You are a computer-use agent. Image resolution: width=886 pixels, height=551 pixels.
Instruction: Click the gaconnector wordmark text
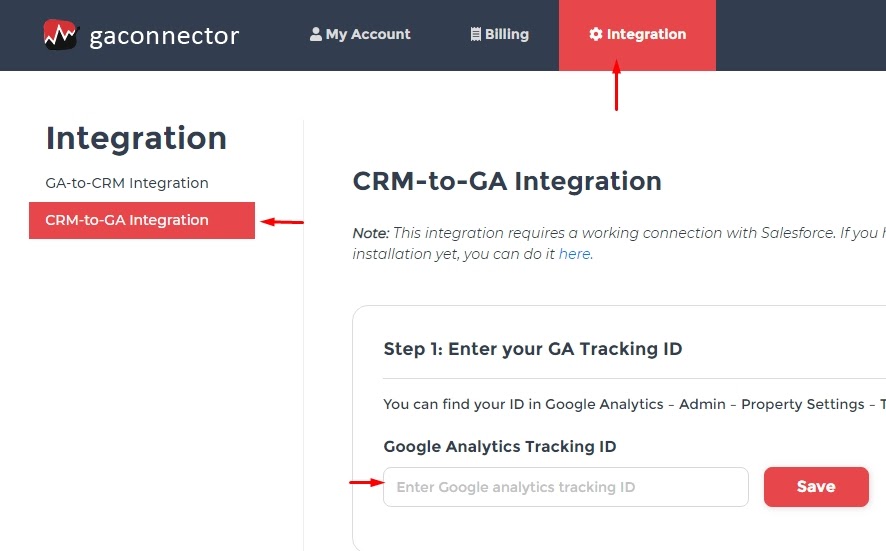(164, 36)
